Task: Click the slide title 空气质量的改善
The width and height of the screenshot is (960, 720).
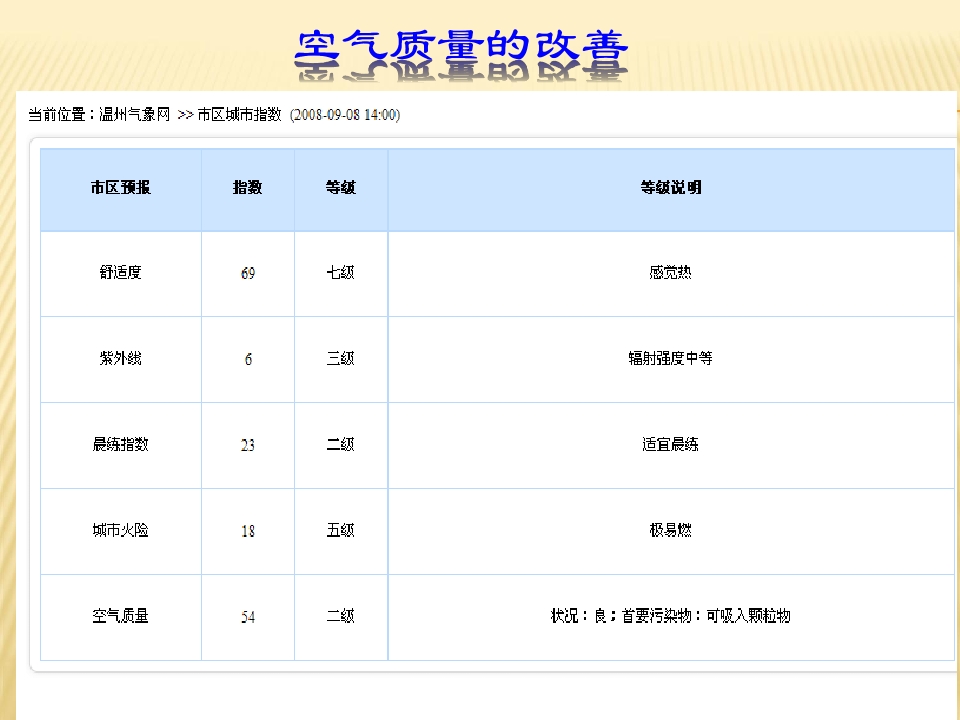Action: 462,47
